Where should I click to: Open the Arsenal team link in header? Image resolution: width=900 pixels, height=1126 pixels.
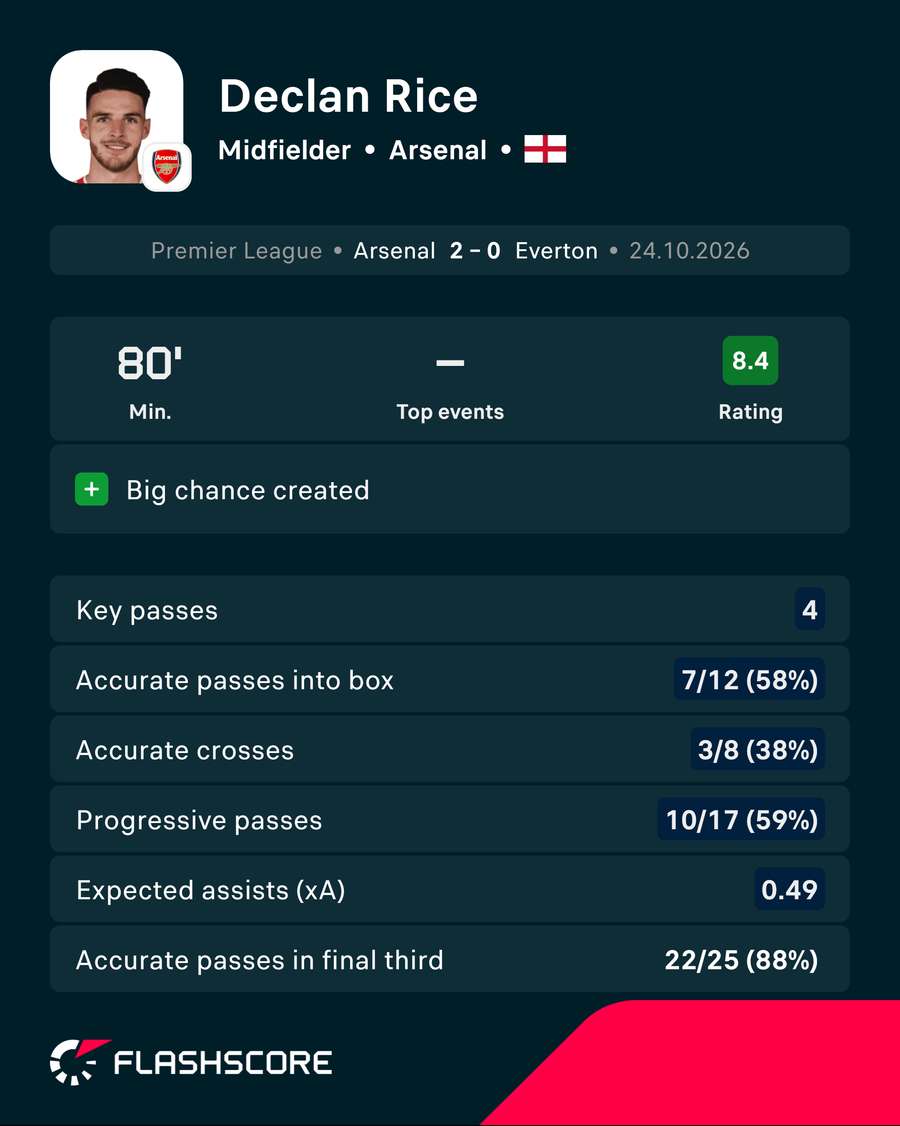point(438,150)
